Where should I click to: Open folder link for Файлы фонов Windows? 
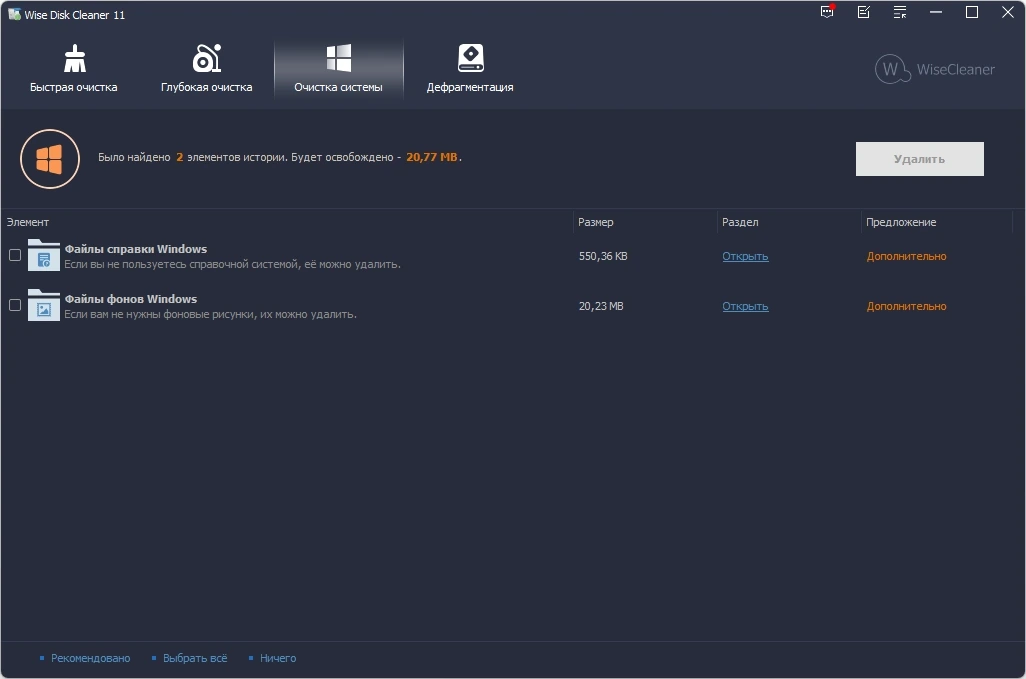click(745, 306)
